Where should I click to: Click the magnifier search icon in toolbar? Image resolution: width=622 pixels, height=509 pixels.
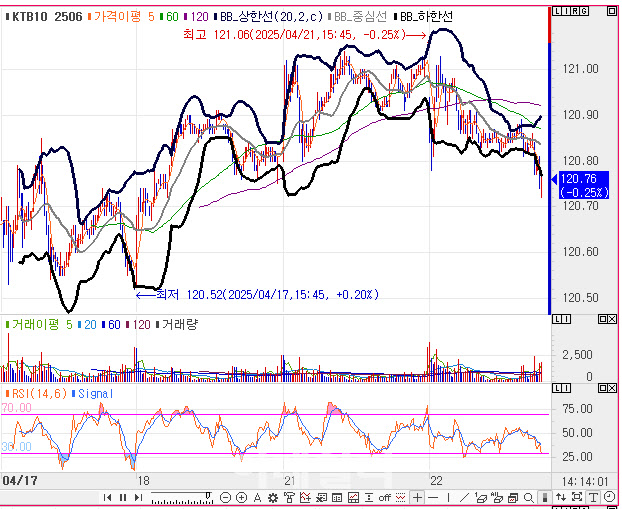point(528,497)
